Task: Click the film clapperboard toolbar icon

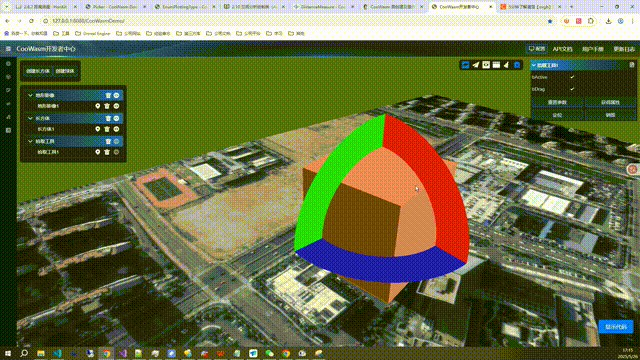Action: pos(496,65)
